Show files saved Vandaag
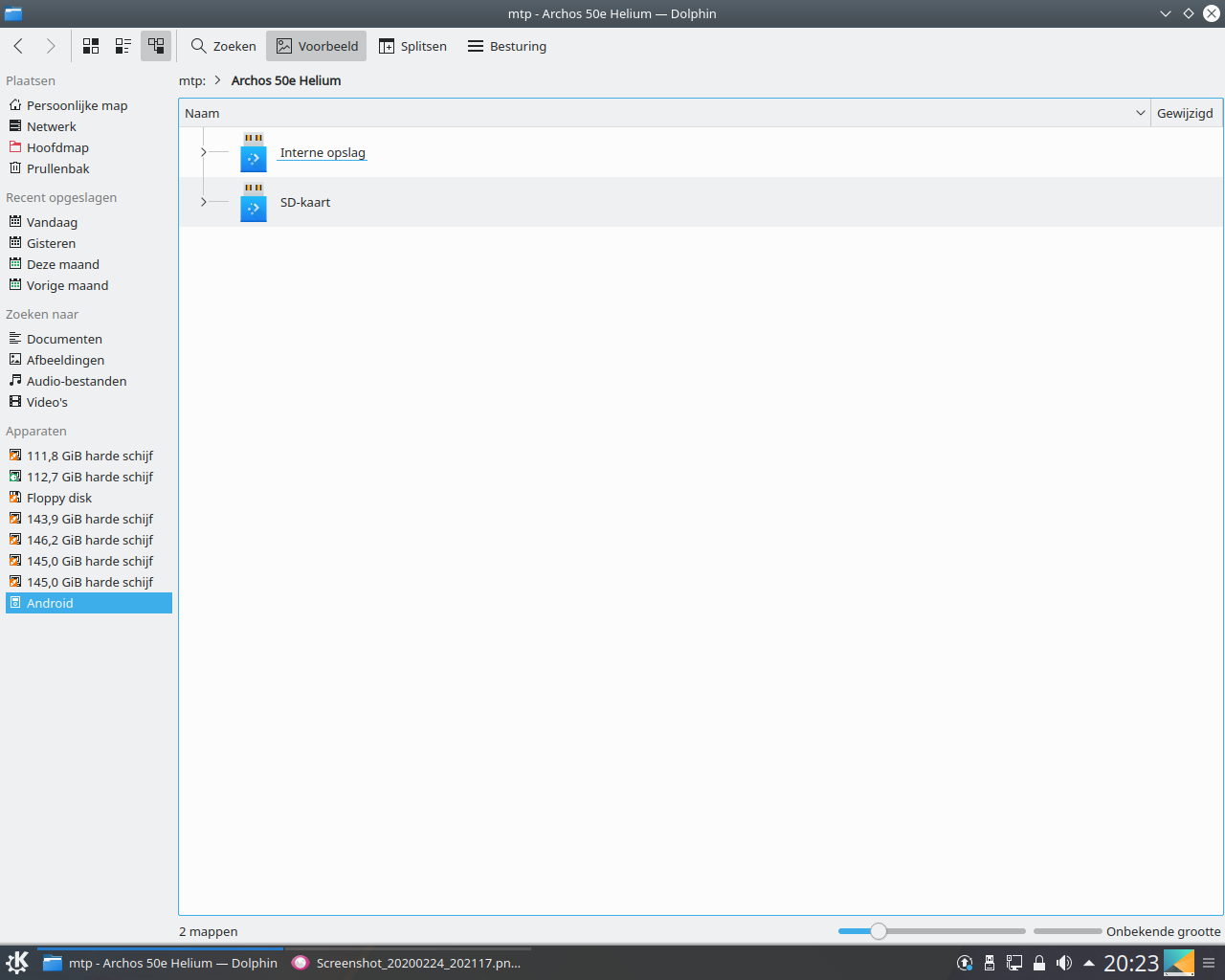 coord(89,222)
